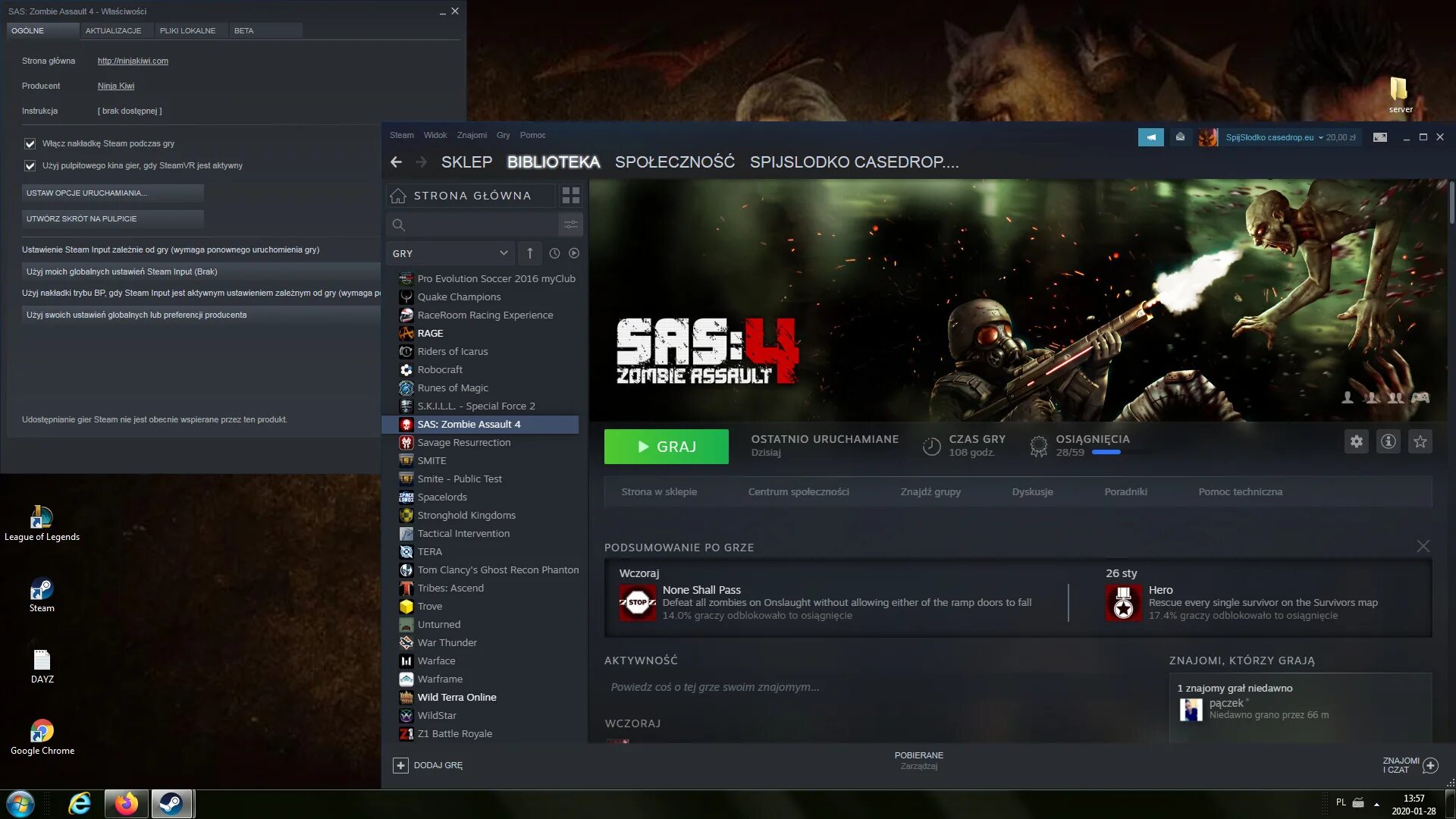Open the global Steam Input settings dropdown
Image resolution: width=1456 pixels, height=819 pixels.
[201, 271]
